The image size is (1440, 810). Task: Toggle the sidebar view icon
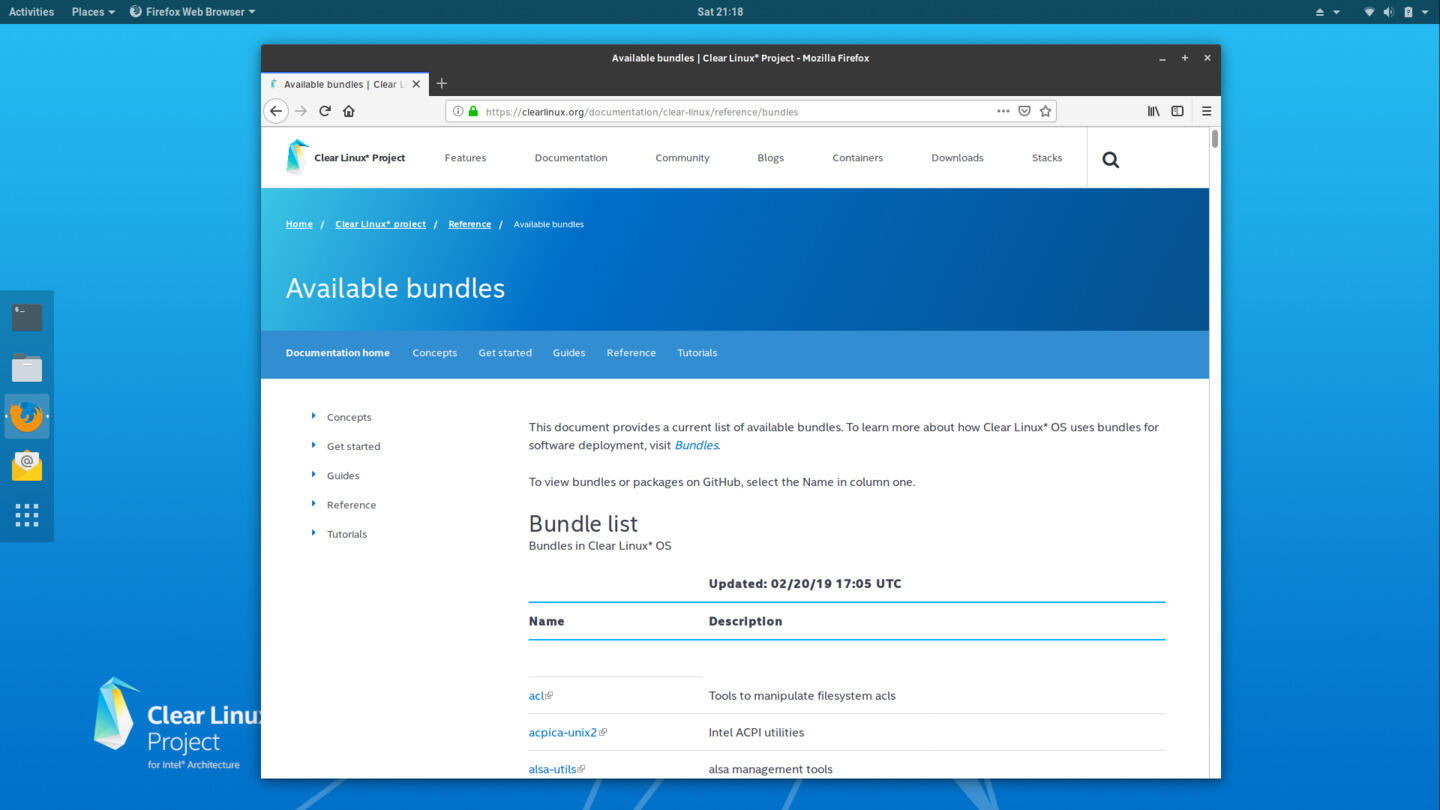click(1177, 111)
